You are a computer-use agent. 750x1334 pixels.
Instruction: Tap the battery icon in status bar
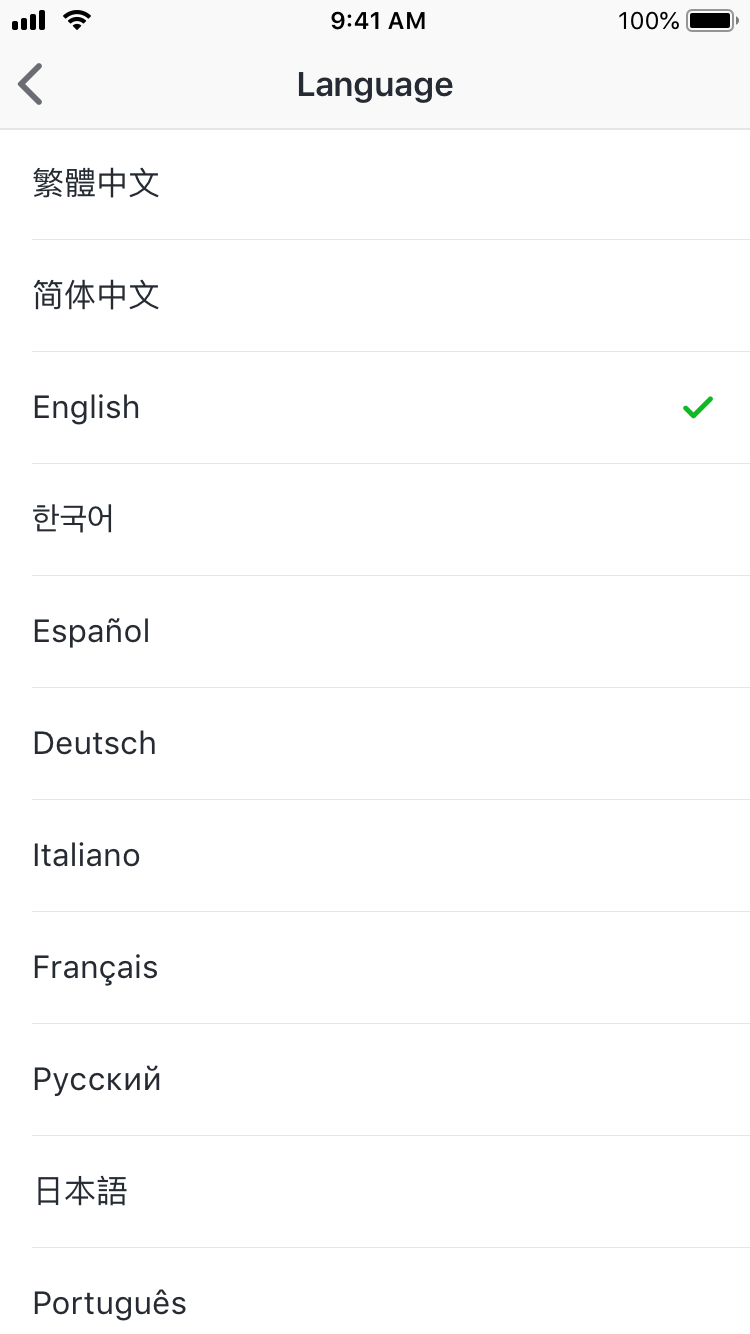(711, 21)
